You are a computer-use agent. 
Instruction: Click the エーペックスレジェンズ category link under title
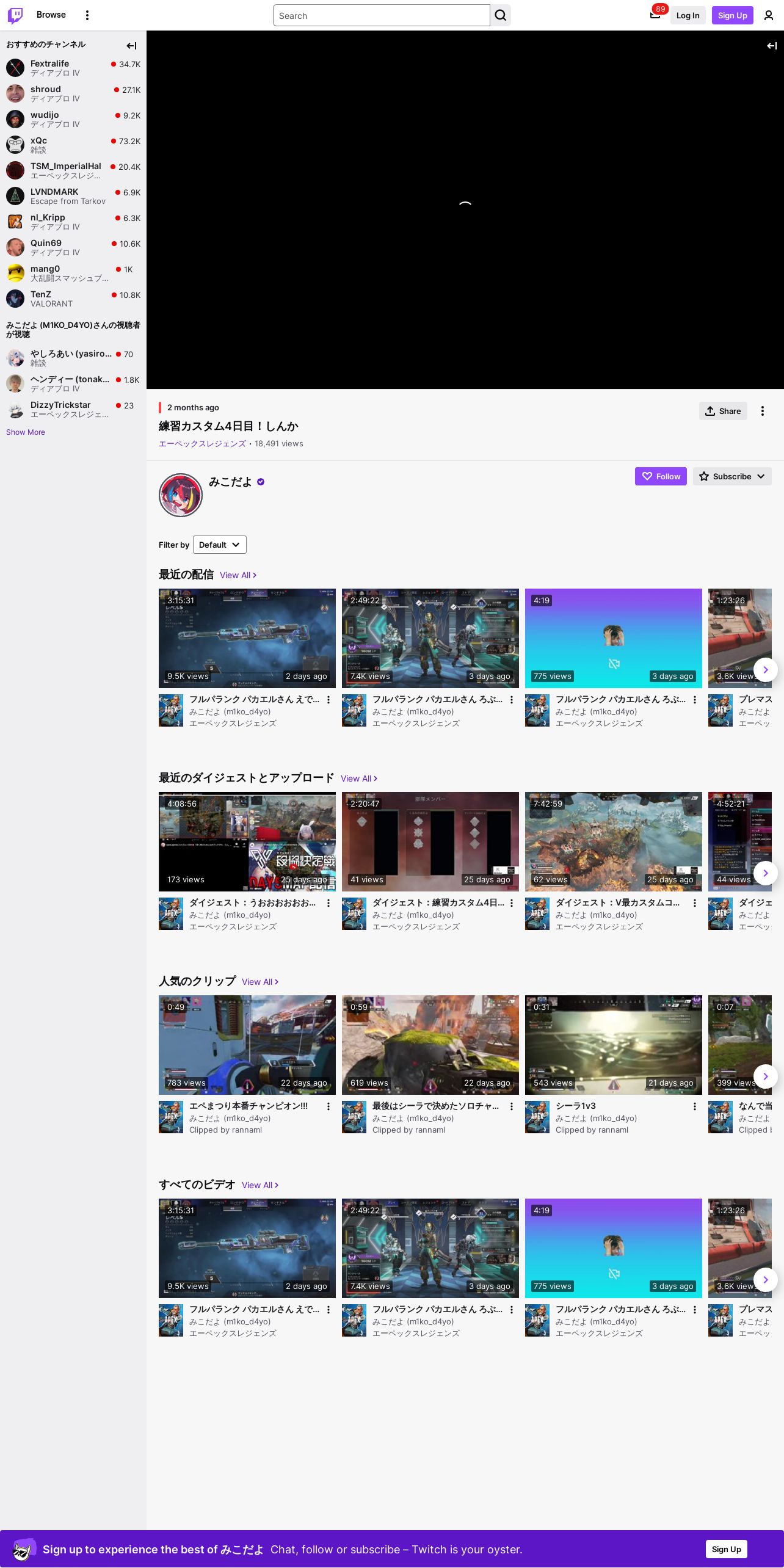point(202,444)
